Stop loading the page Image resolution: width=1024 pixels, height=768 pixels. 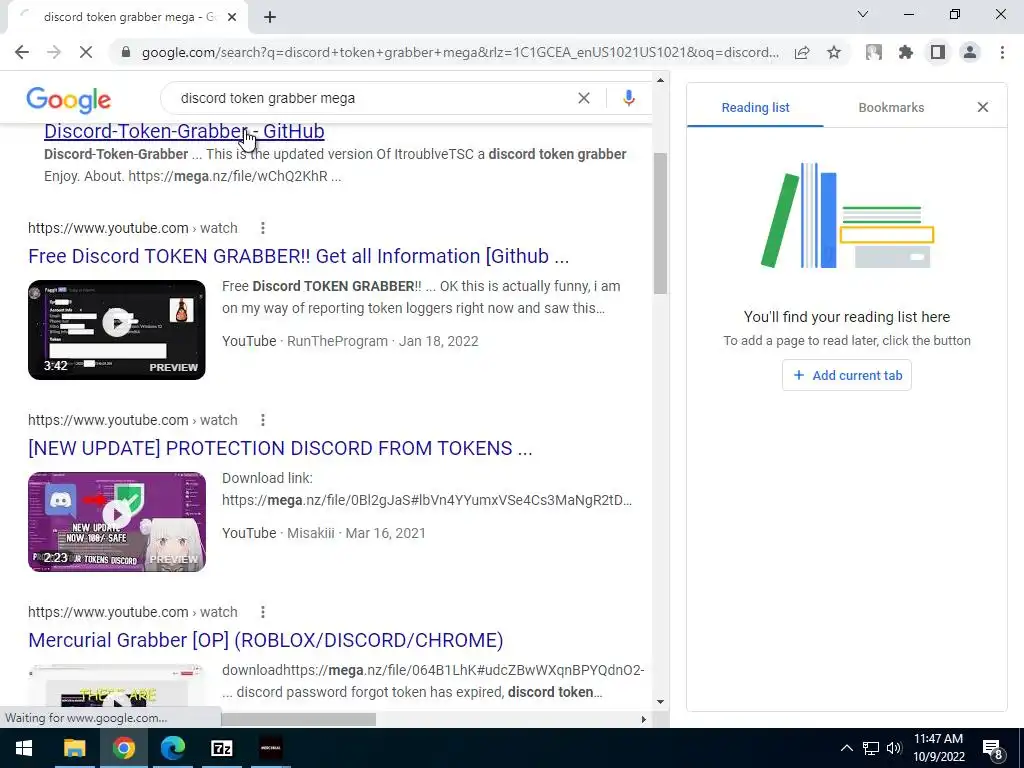point(86,52)
